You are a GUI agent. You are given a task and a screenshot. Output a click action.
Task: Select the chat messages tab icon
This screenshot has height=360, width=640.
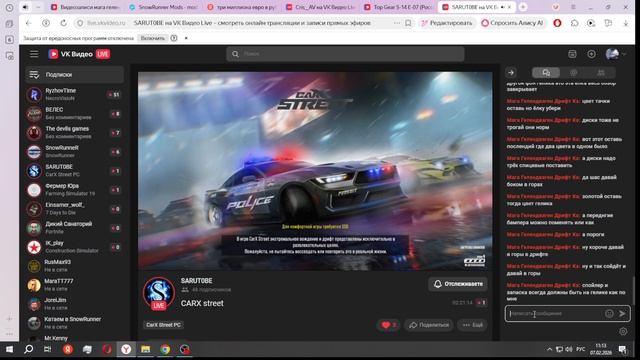click(x=546, y=73)
